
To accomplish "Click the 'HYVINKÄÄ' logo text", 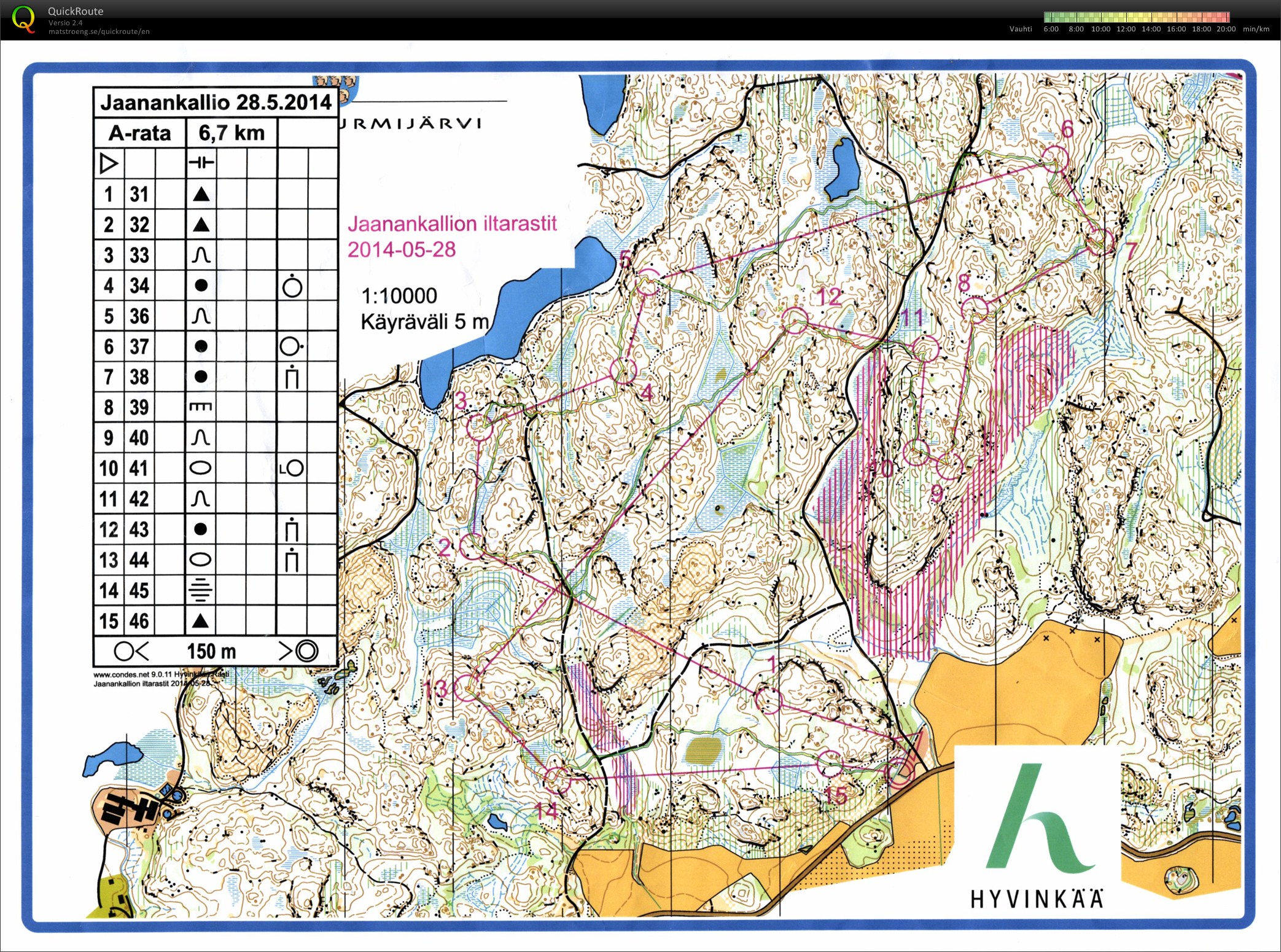I will click(x=1037, y=898).
